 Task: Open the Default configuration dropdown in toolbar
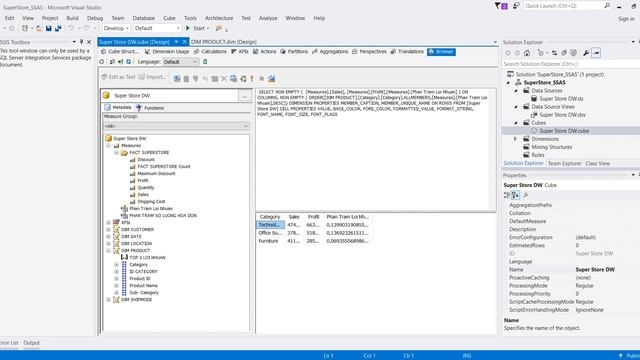pyautogui.click(x=157, y=28)
